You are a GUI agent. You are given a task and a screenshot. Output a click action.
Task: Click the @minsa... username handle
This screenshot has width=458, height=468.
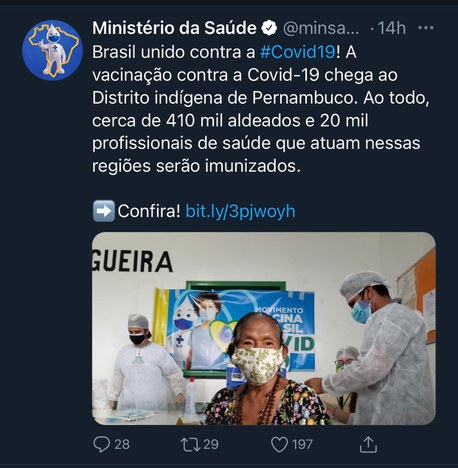321,29
